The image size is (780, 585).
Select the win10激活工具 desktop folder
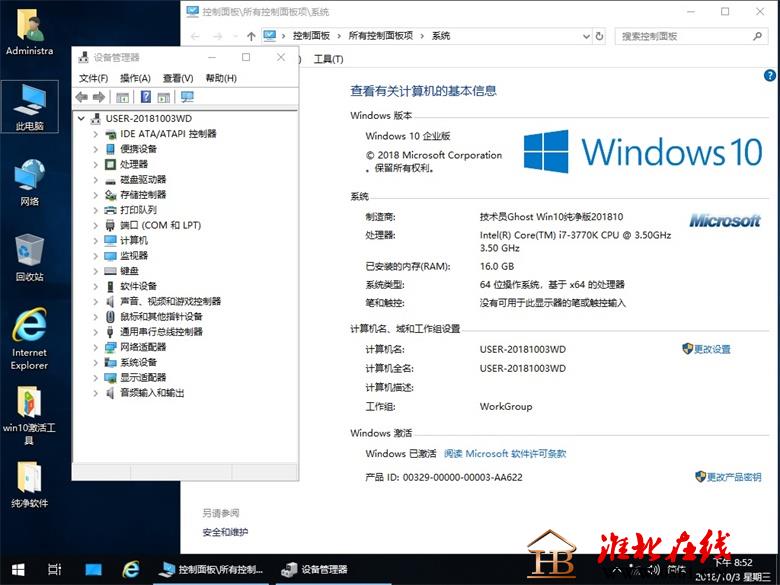click(x=29, y=415)
